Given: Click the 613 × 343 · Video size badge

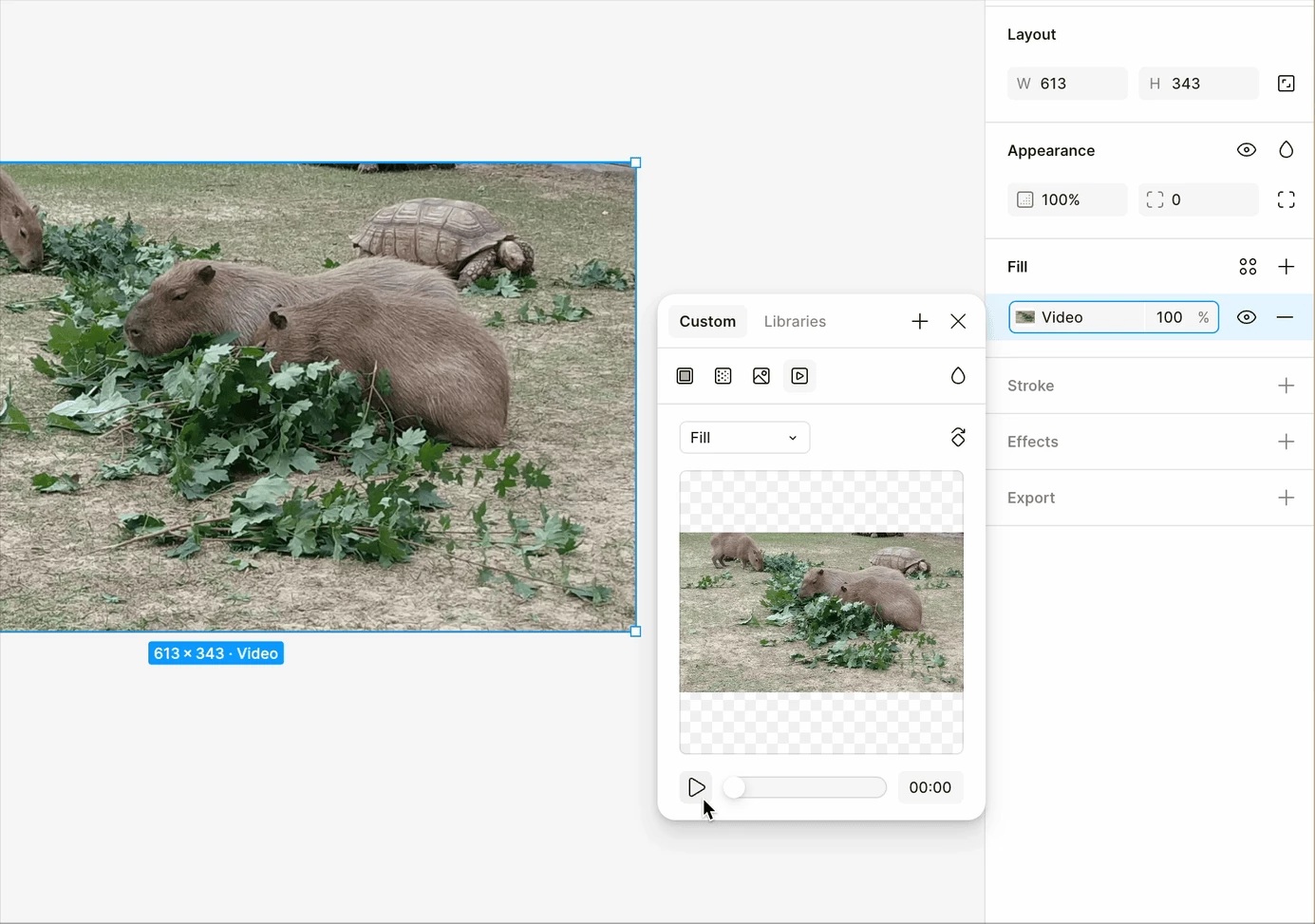Looking at the screenshot, I should tap(216, 653).
